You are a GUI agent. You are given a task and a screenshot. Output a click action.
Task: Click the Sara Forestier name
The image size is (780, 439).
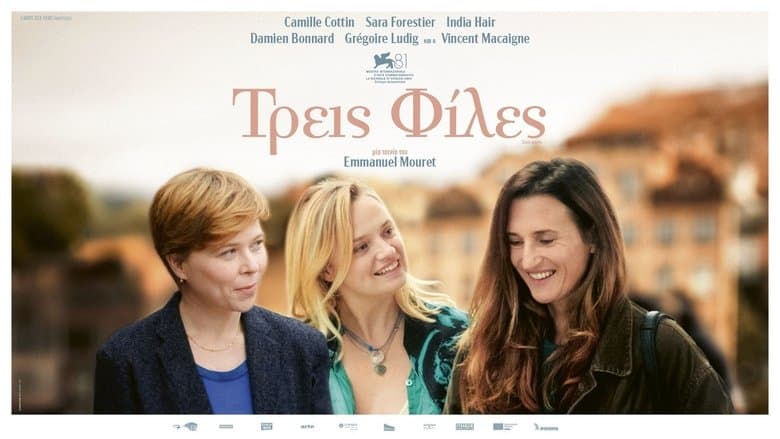pos(400,22)
